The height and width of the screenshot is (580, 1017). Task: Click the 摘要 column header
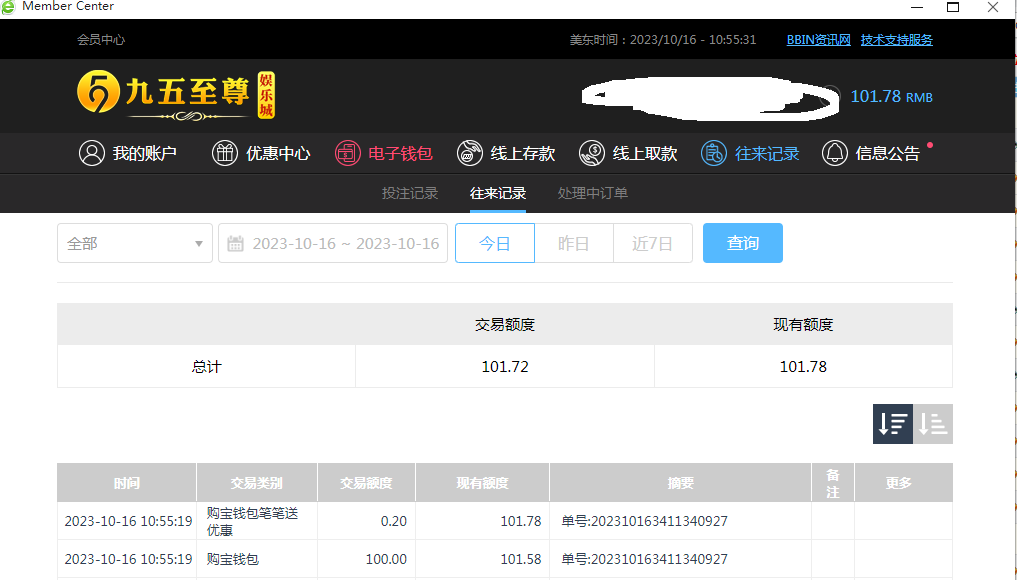pyautogui.click(x=680, y=482)
